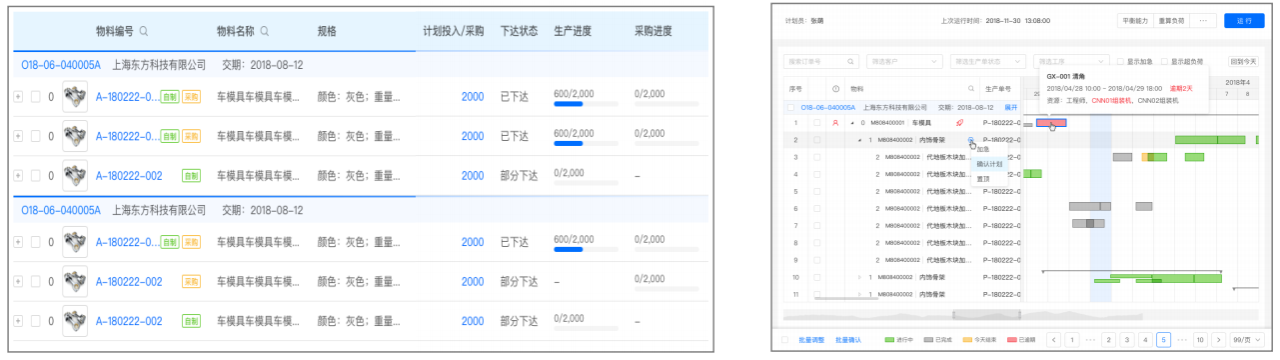Click red person icon in Gantt row 1
This screenshot has width=1280, height=360.
pyautogui.click(x=835, y=122)
